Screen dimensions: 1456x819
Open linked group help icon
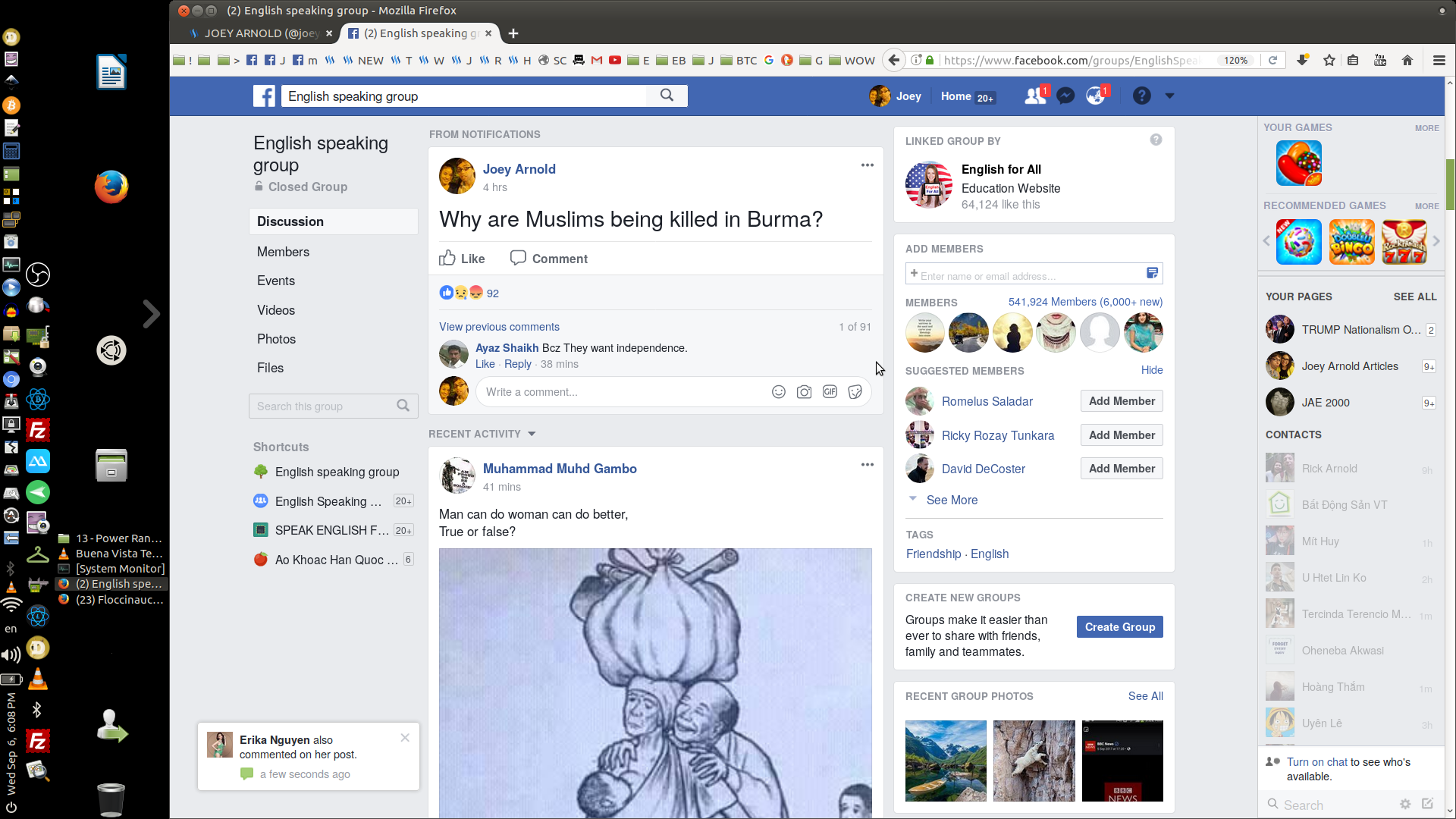tap(1156, 140)
